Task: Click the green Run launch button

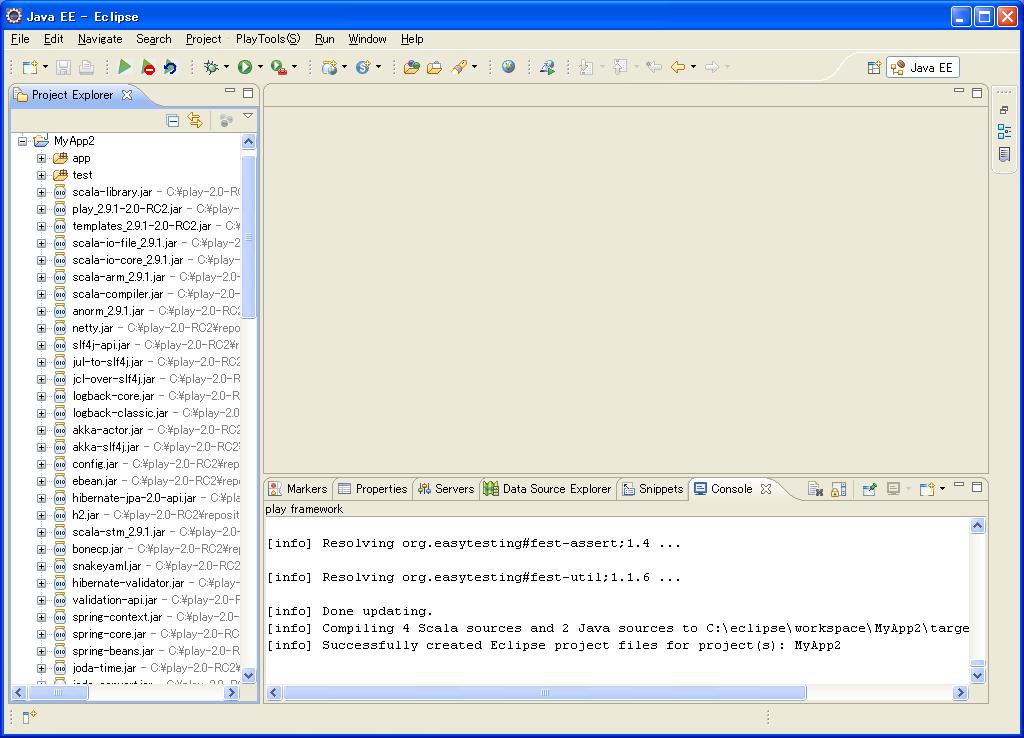Action: point(245,67)
